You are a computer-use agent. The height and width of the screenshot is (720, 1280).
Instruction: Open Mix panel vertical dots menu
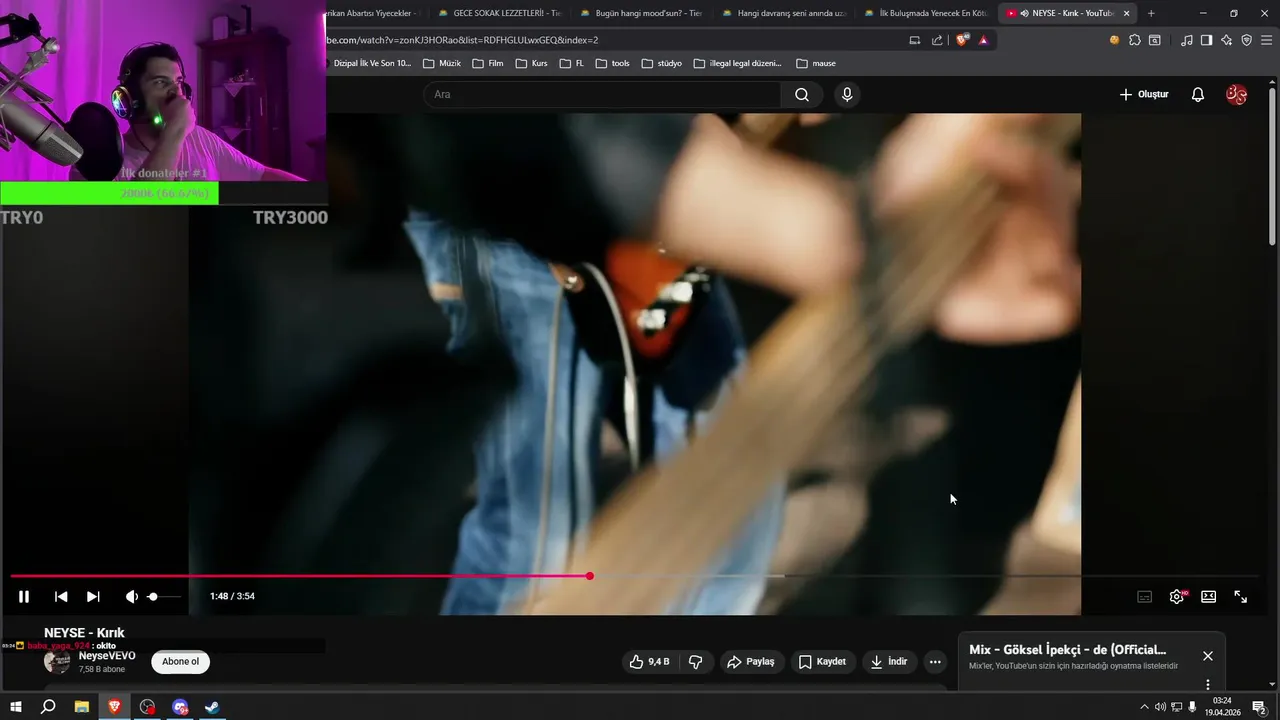(1208, 685)
